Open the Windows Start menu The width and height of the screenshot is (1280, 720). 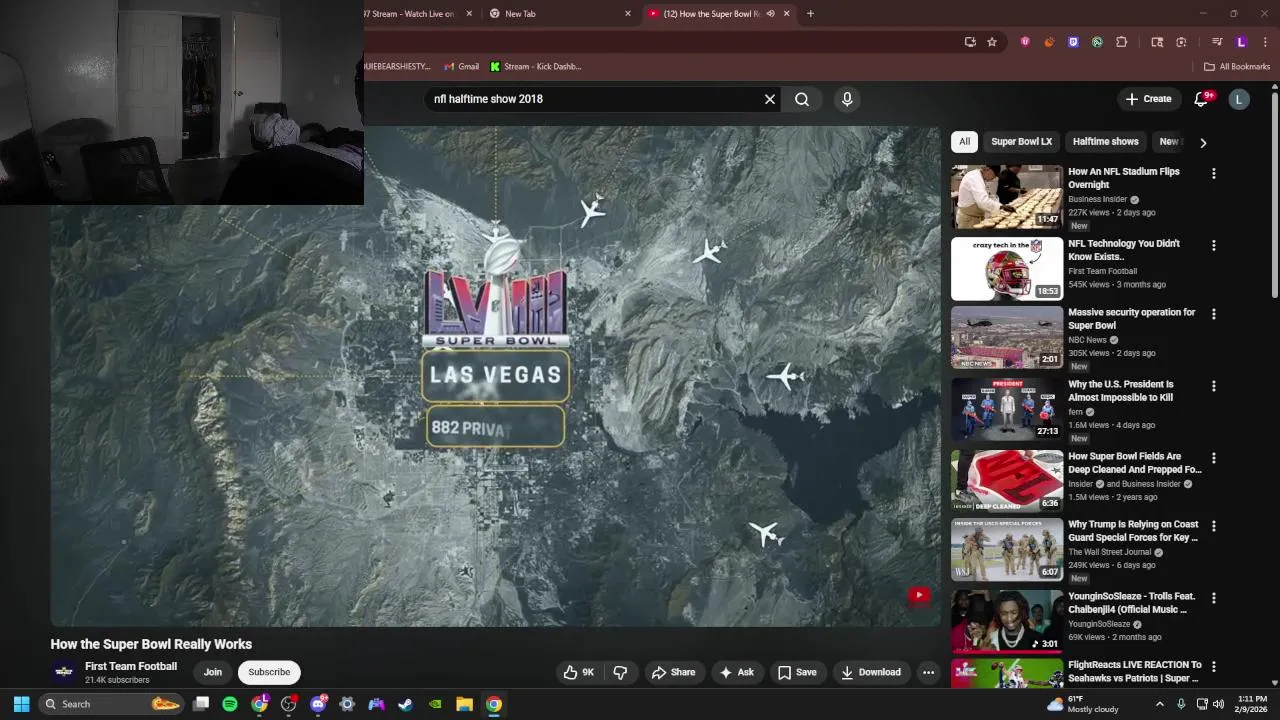[21, 704]
